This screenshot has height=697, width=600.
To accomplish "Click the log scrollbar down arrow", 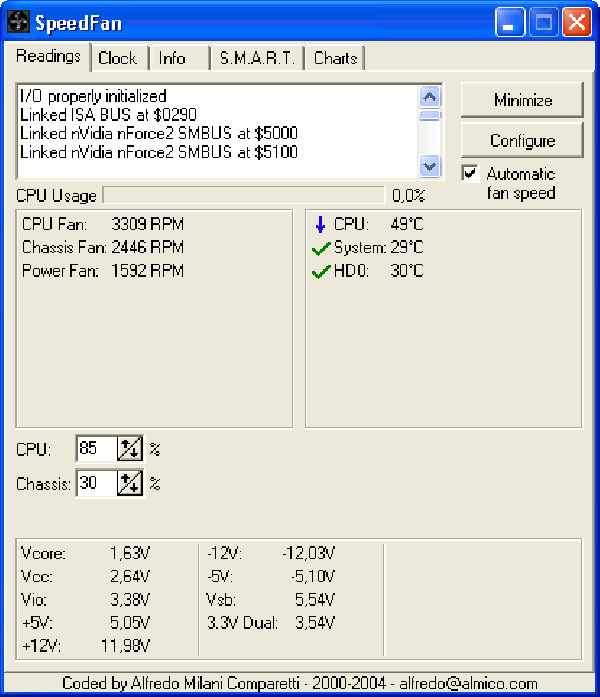I will tap(429, 166).
